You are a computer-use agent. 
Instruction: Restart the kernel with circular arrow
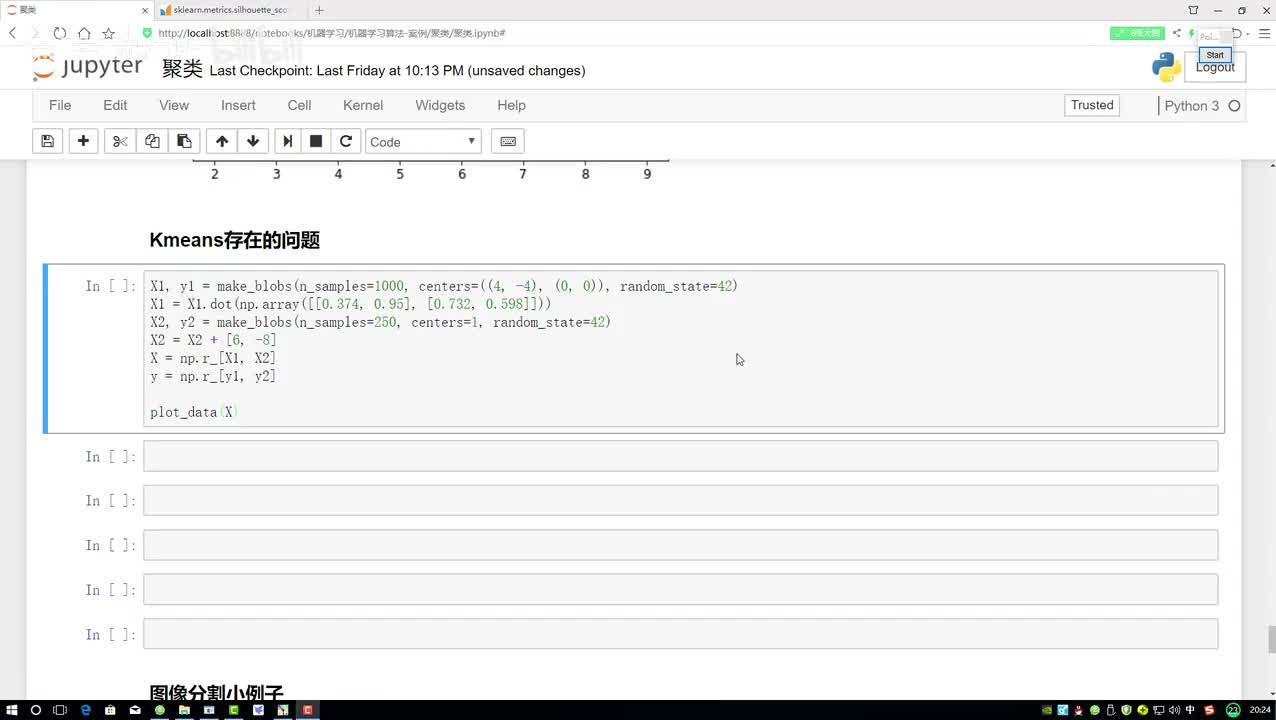click(x=346, y=141)
